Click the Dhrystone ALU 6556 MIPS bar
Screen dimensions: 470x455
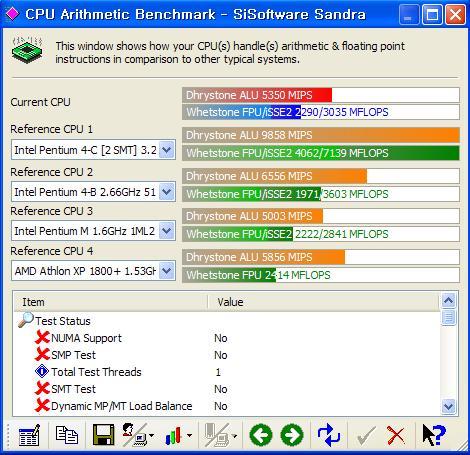click(x=321, y=176)
